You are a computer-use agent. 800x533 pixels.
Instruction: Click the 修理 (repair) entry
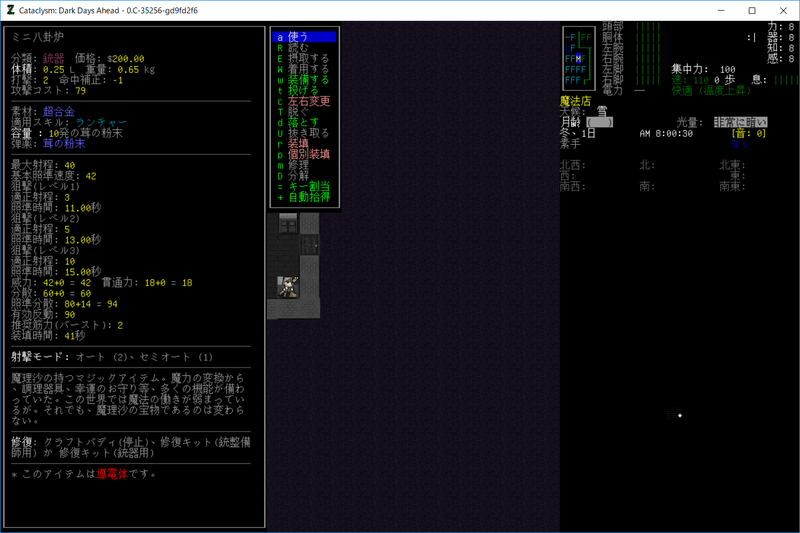pos(304,165)
